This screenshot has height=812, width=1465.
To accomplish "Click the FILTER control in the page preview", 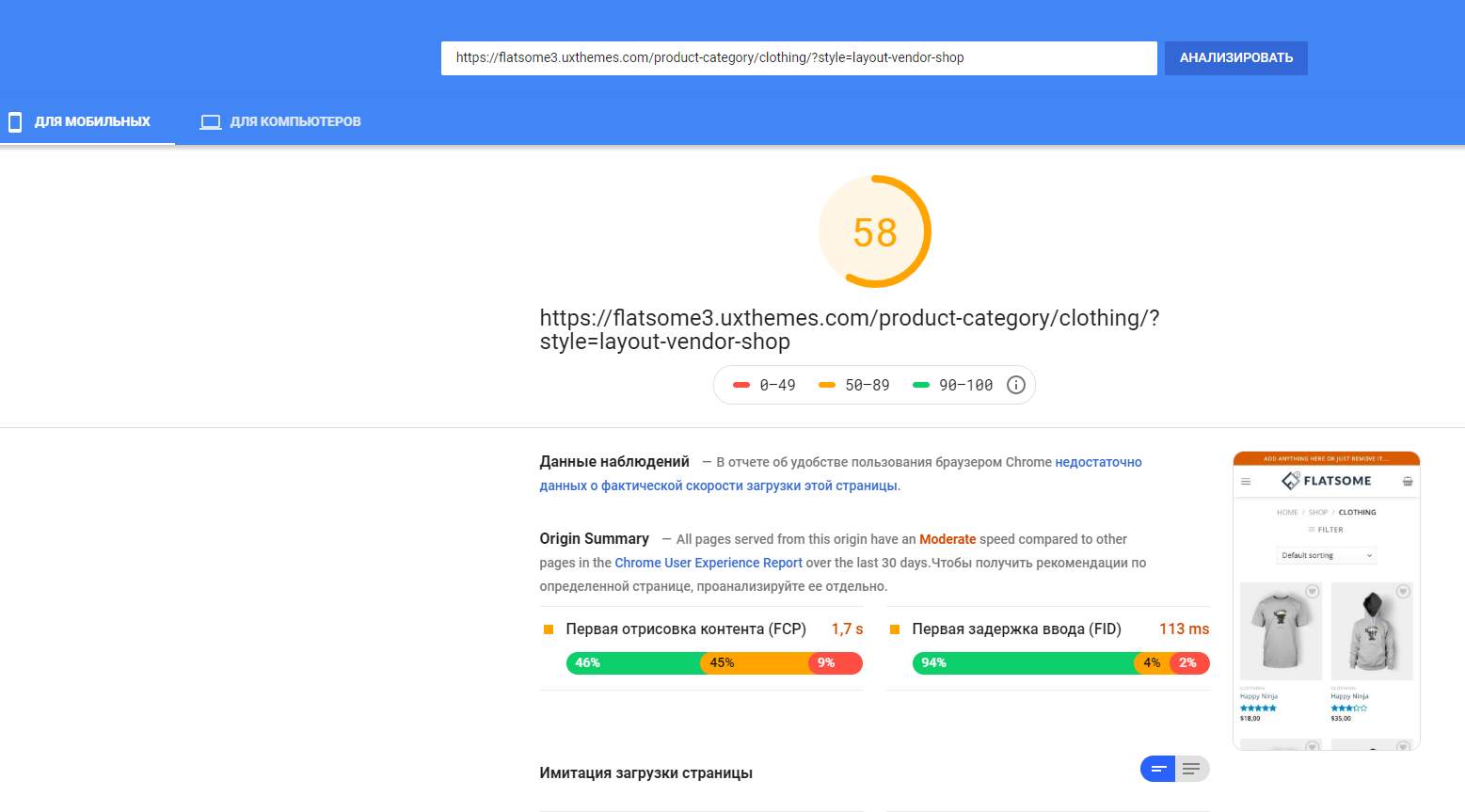I will [x=1326, y=530].
